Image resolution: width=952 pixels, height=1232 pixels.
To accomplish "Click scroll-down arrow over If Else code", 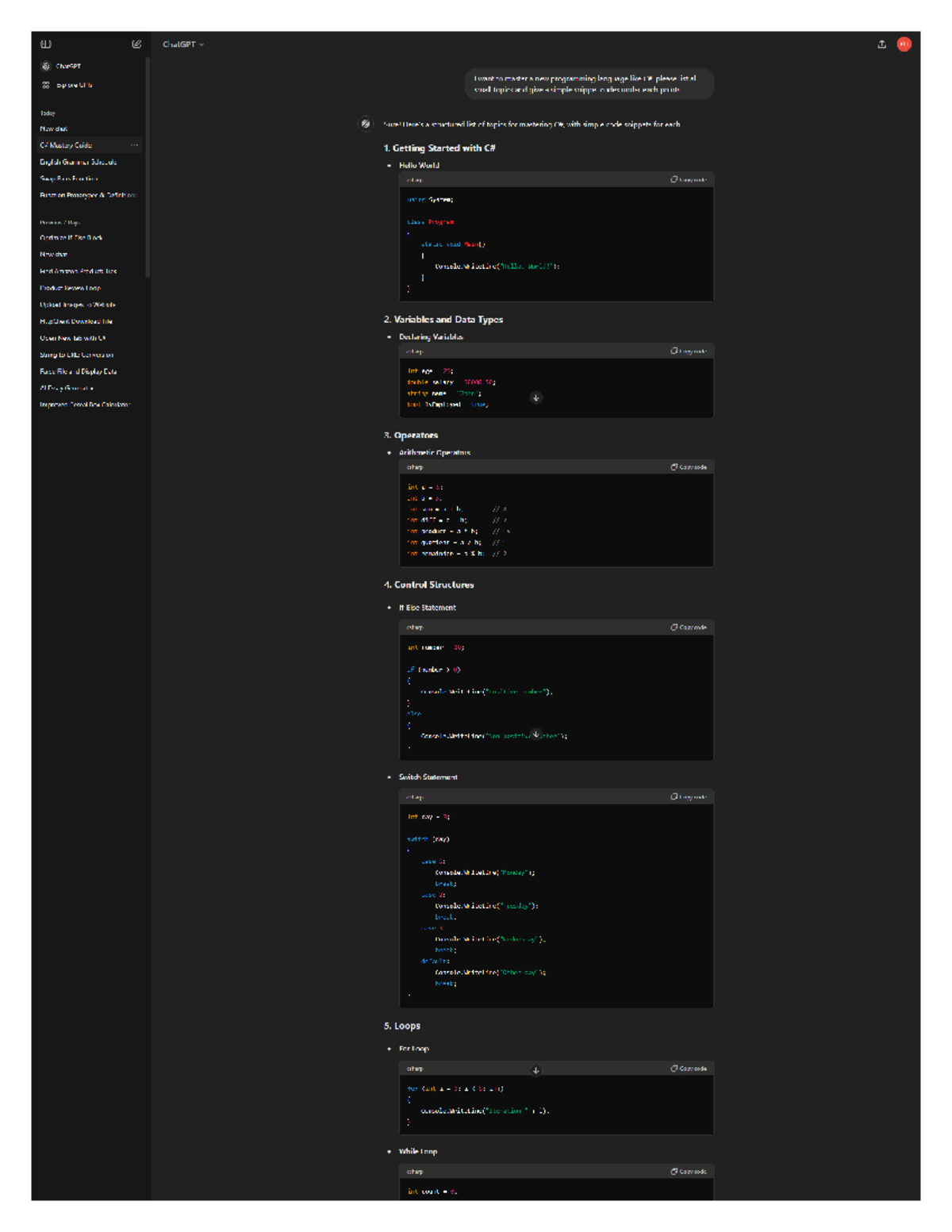I will pos(536,735).
